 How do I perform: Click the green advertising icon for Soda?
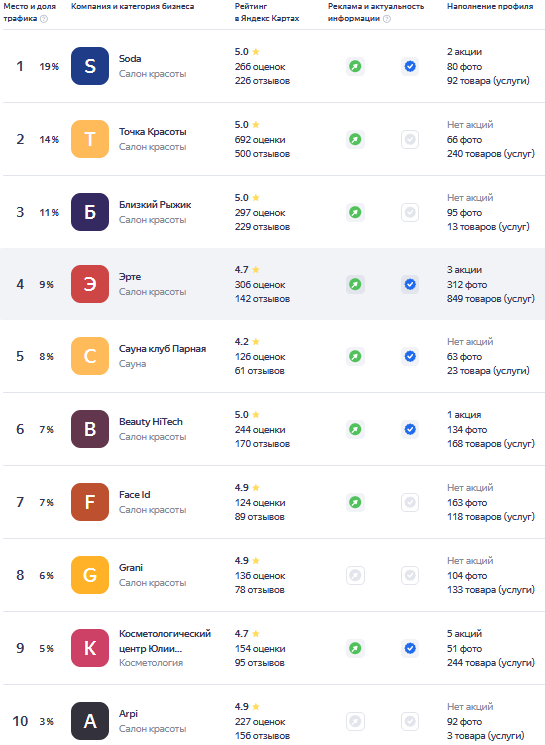355,66
